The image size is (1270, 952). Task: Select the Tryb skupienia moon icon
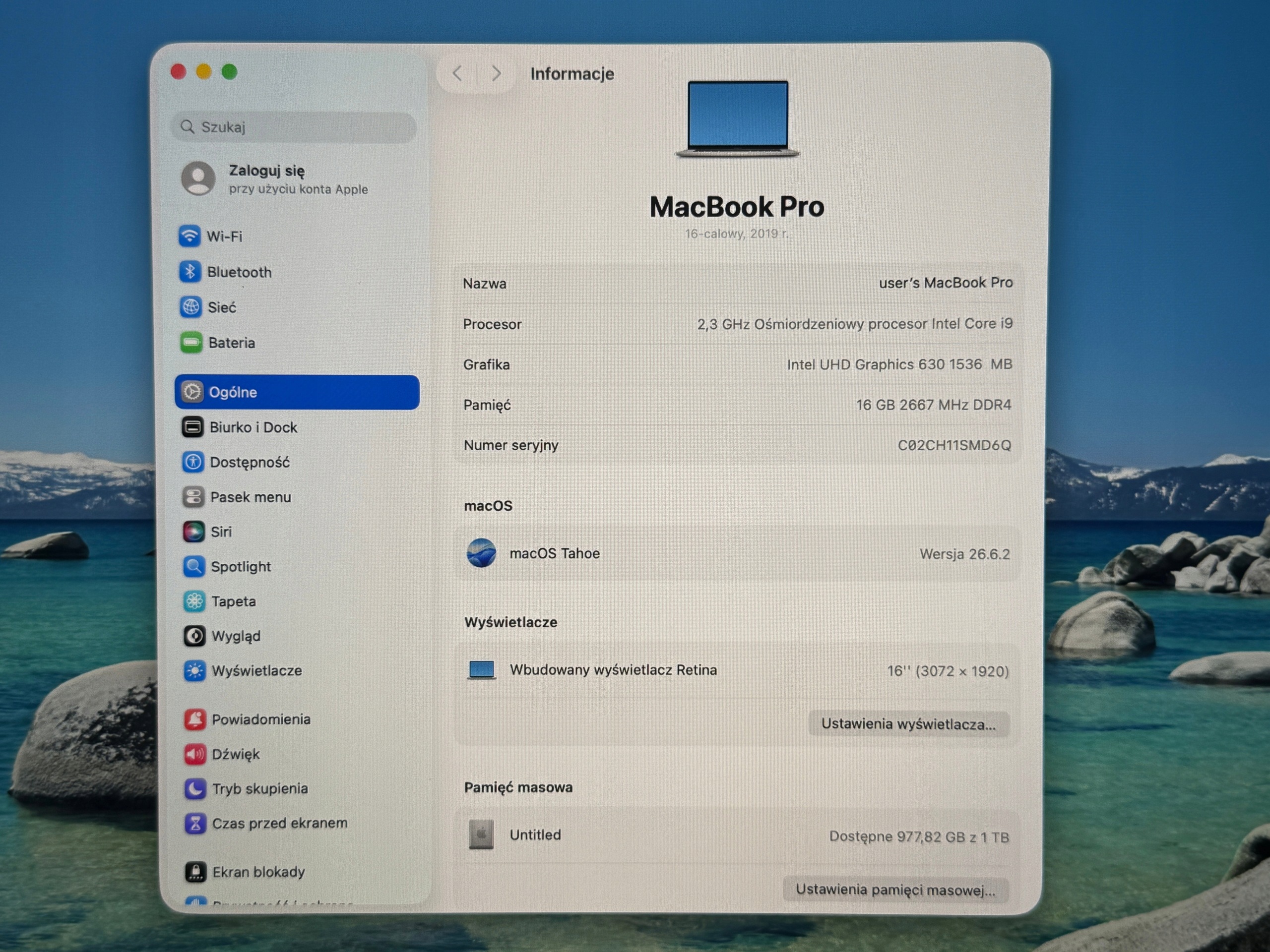(195, 788)
